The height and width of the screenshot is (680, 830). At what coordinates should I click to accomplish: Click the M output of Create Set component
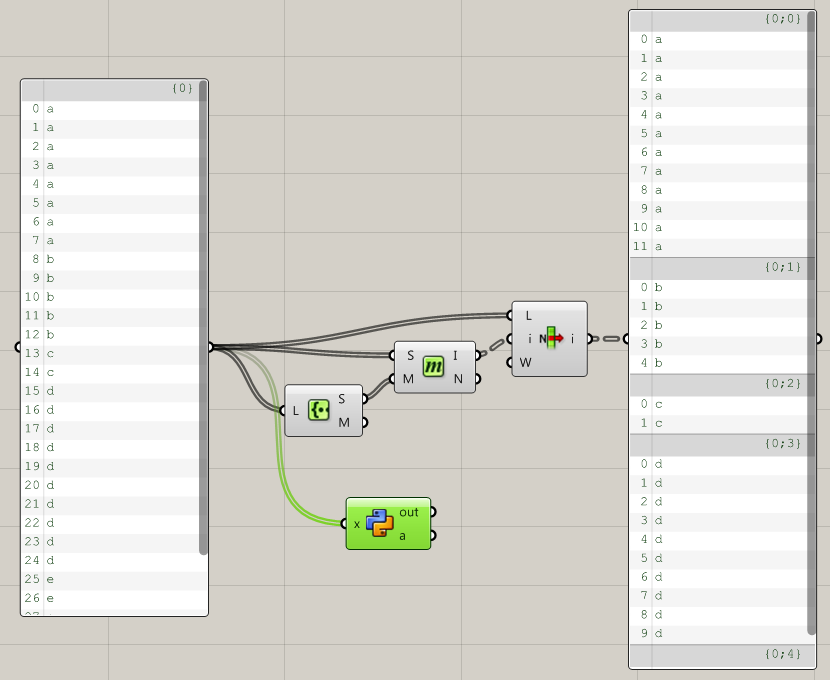coord(344,422)
